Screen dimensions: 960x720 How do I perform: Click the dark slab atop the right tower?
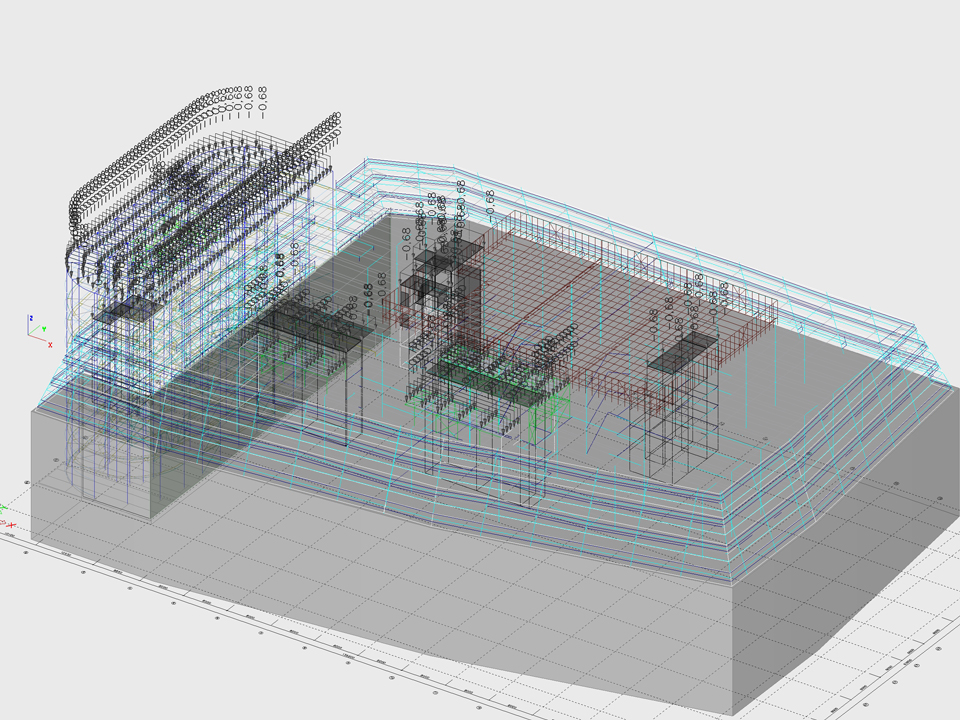pos(684,347)
